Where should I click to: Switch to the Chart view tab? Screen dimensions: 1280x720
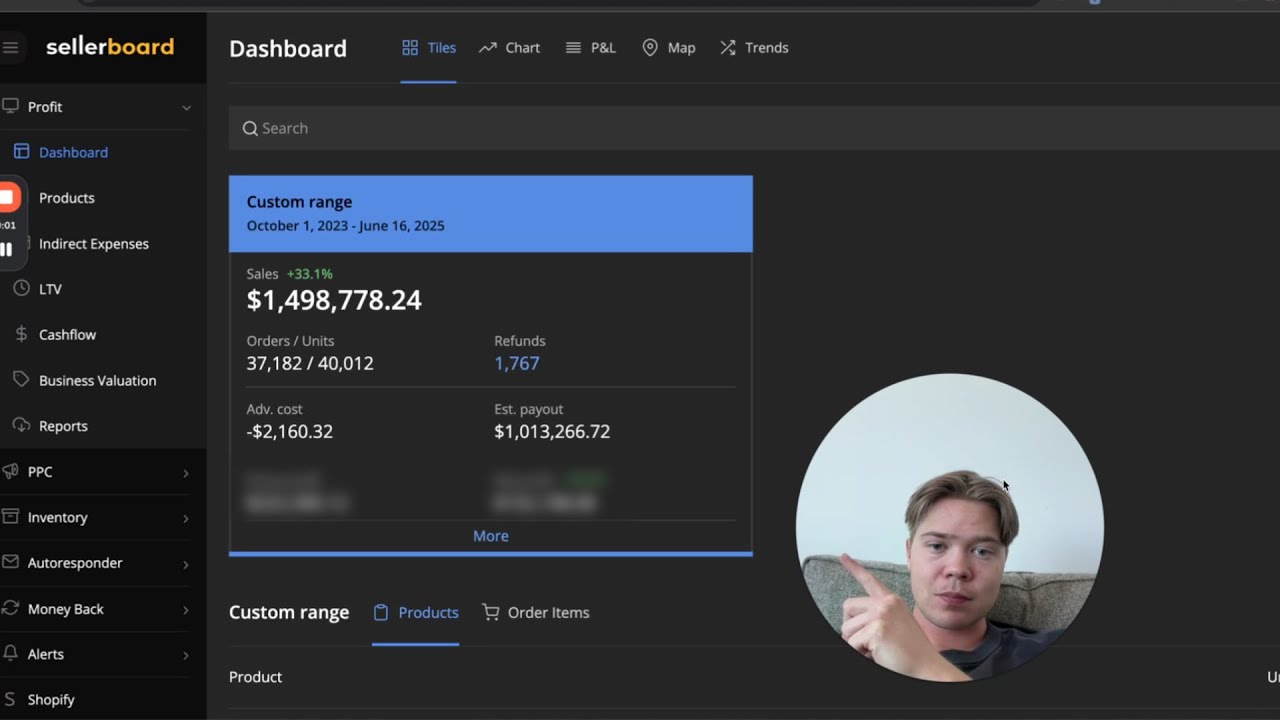509,48
